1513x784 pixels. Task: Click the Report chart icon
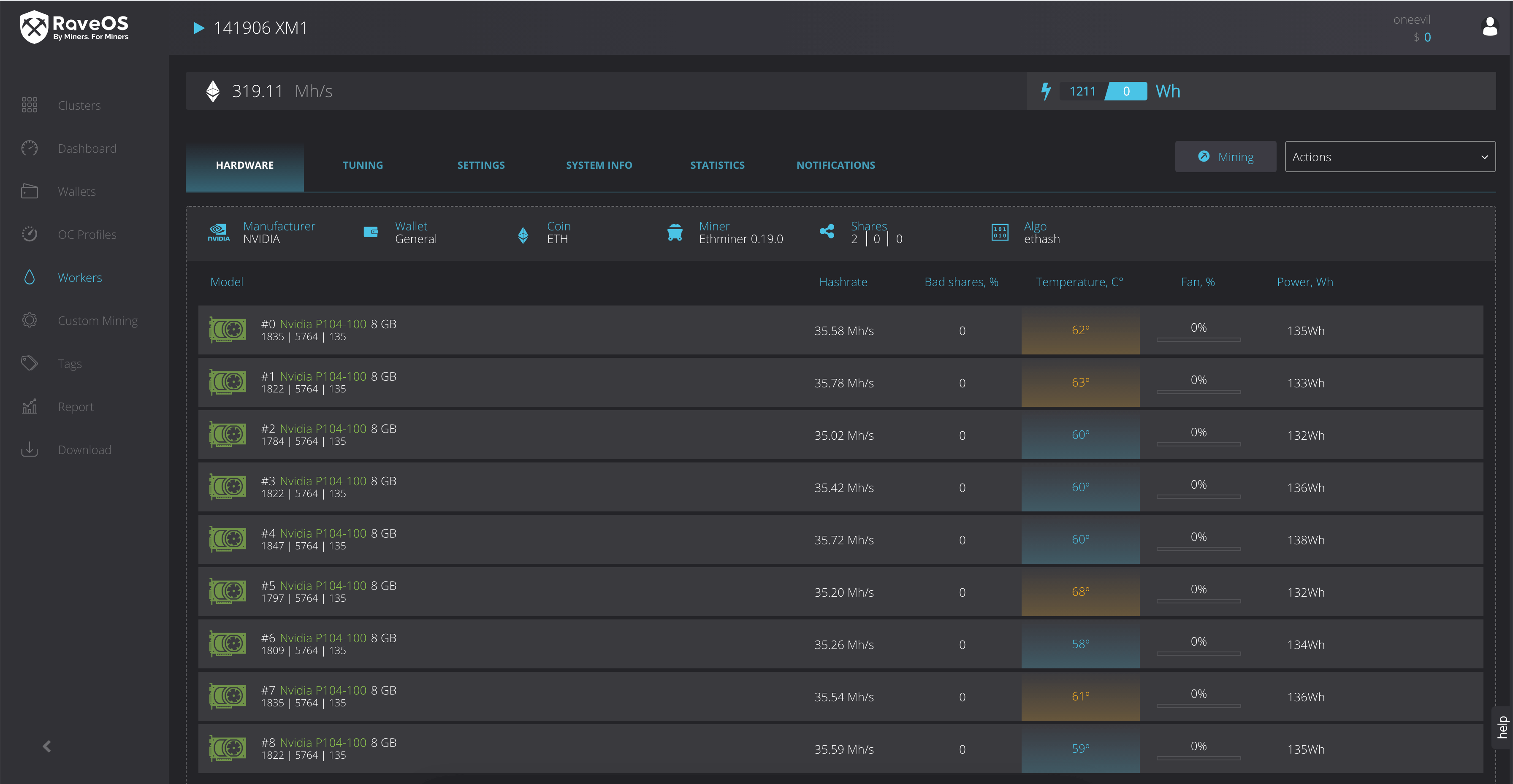coord(30,406)
